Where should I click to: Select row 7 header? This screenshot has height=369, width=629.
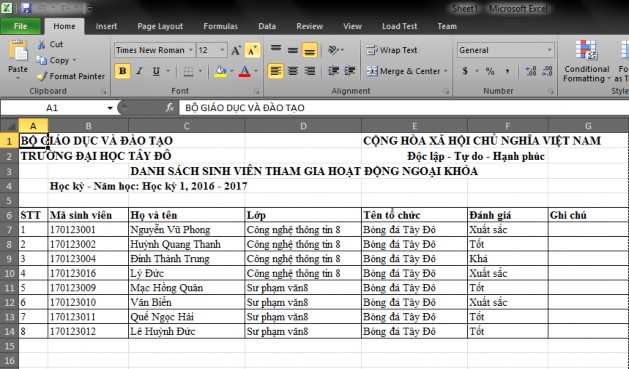(9, 230)
